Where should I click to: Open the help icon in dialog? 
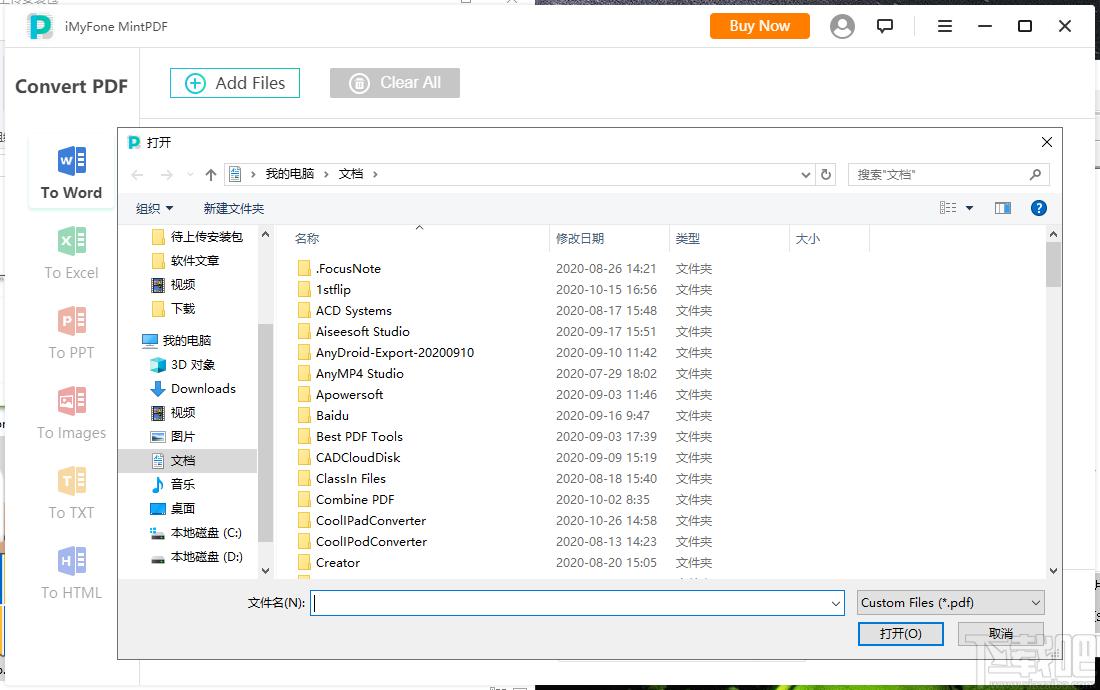(x=1039, y=208)
